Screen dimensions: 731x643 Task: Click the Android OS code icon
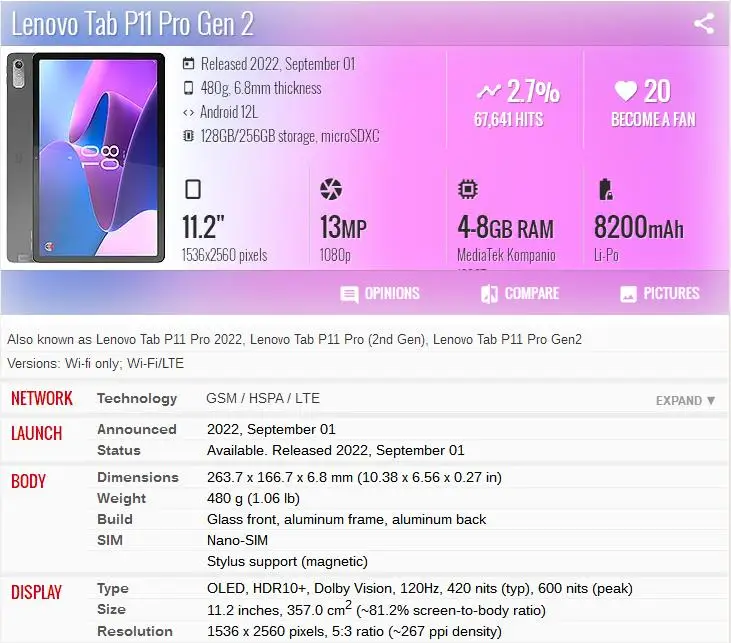[x=188, y=112]
